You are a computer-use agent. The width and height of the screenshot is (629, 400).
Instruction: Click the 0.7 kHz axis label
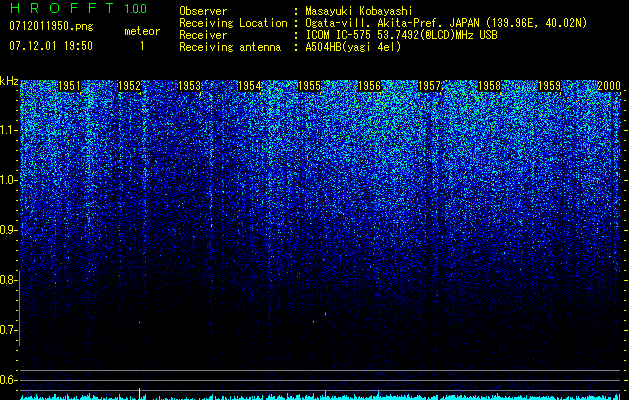tap(10, 330)
